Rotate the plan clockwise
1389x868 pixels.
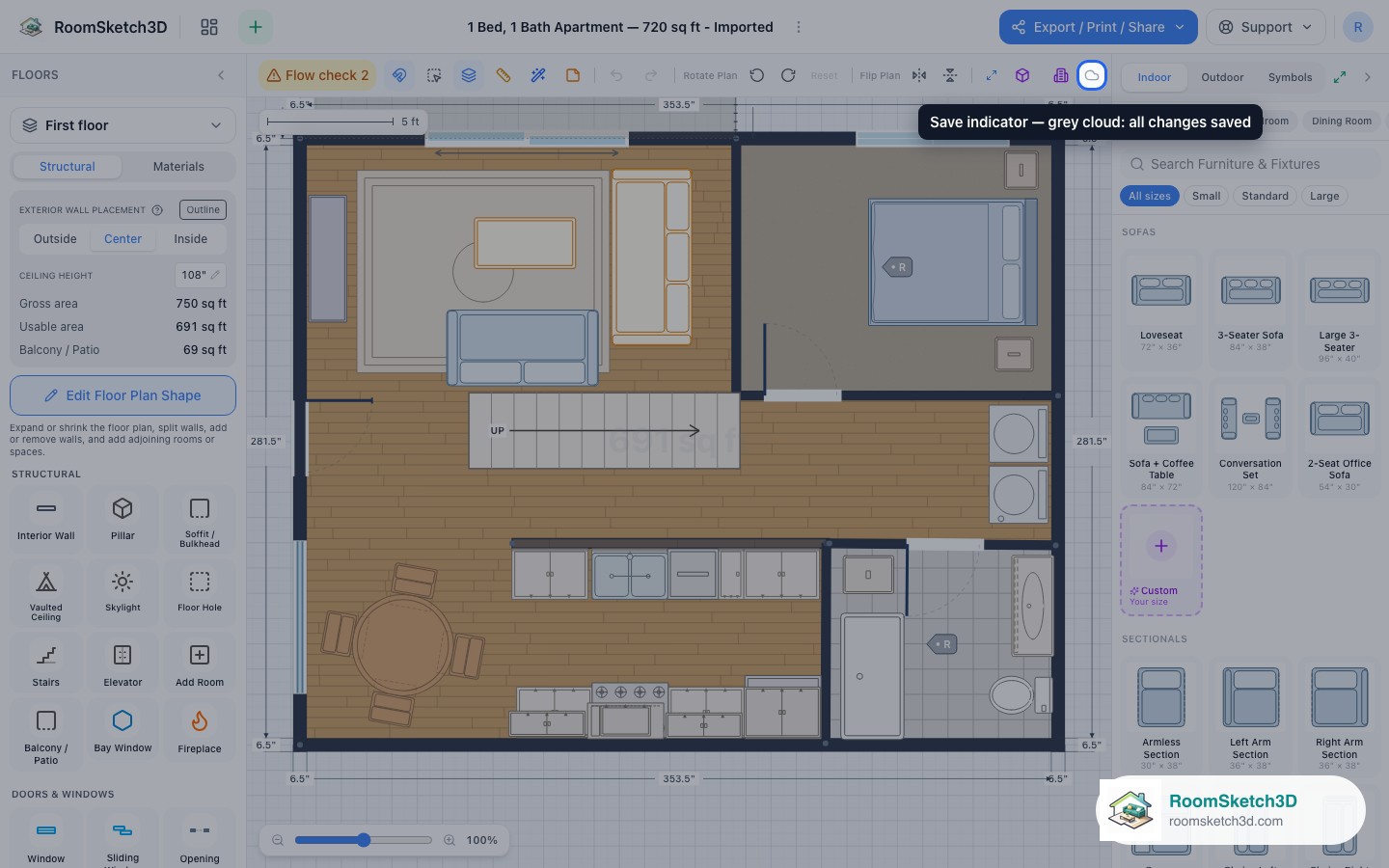coord(788,75)
